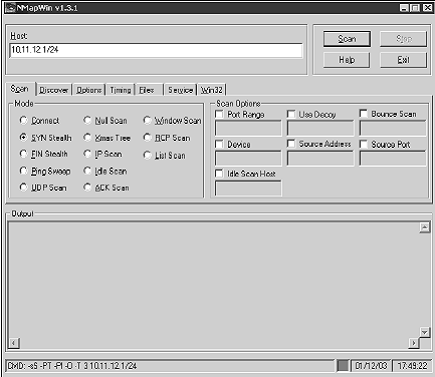Tick the Bounce Scan checkbox
435x377 pixels.
[x=364, y=114]
